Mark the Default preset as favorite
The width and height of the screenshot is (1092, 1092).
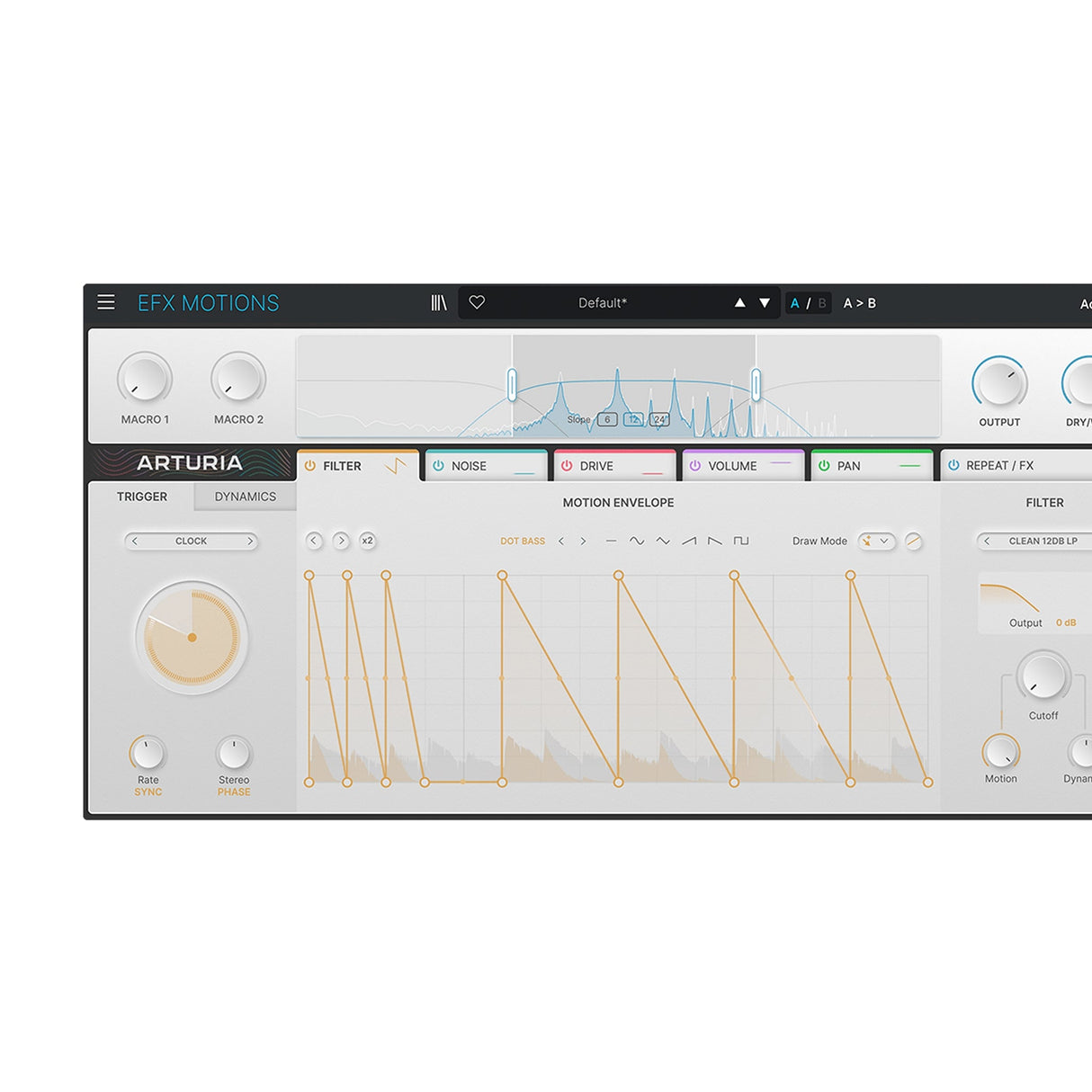[478, 303]
